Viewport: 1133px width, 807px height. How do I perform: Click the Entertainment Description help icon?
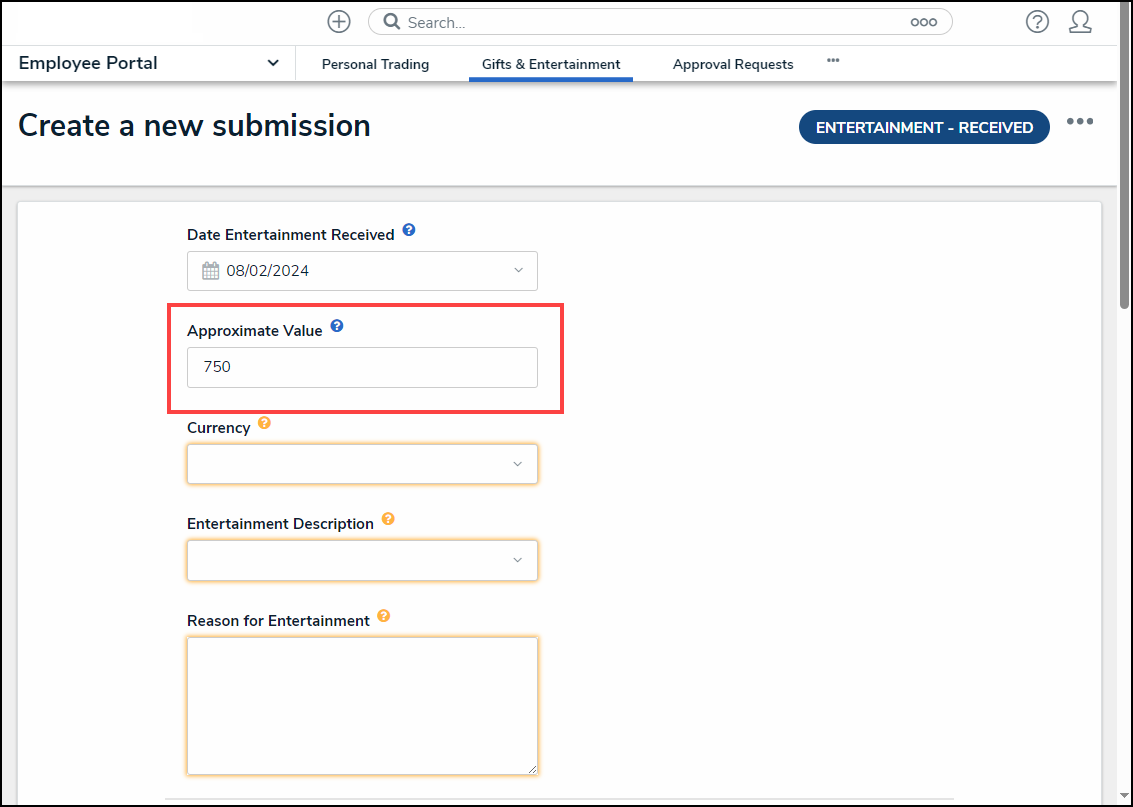point(388,519)
